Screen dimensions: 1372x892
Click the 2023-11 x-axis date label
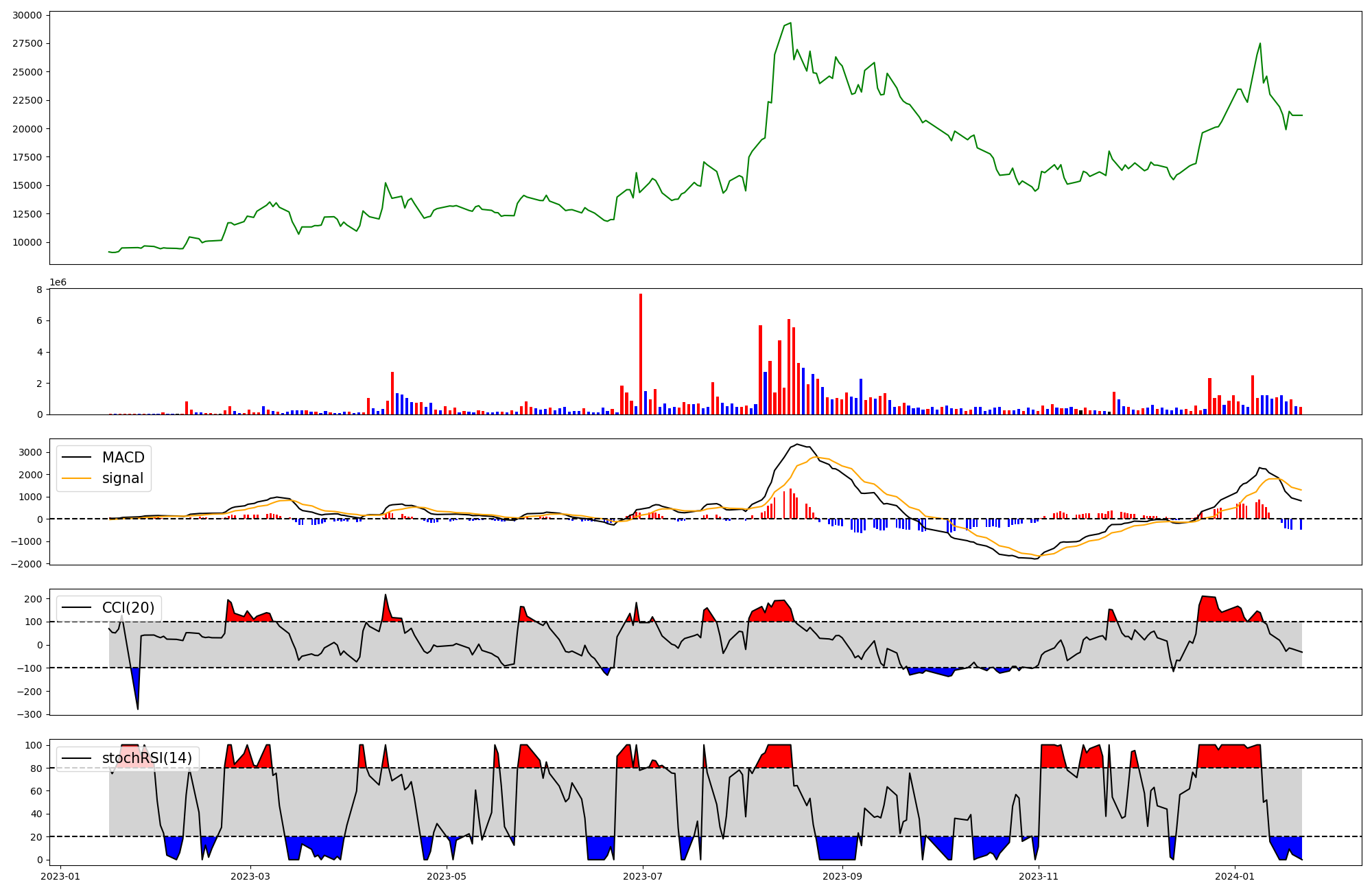pyautogui.click(x=1039, y=876)
